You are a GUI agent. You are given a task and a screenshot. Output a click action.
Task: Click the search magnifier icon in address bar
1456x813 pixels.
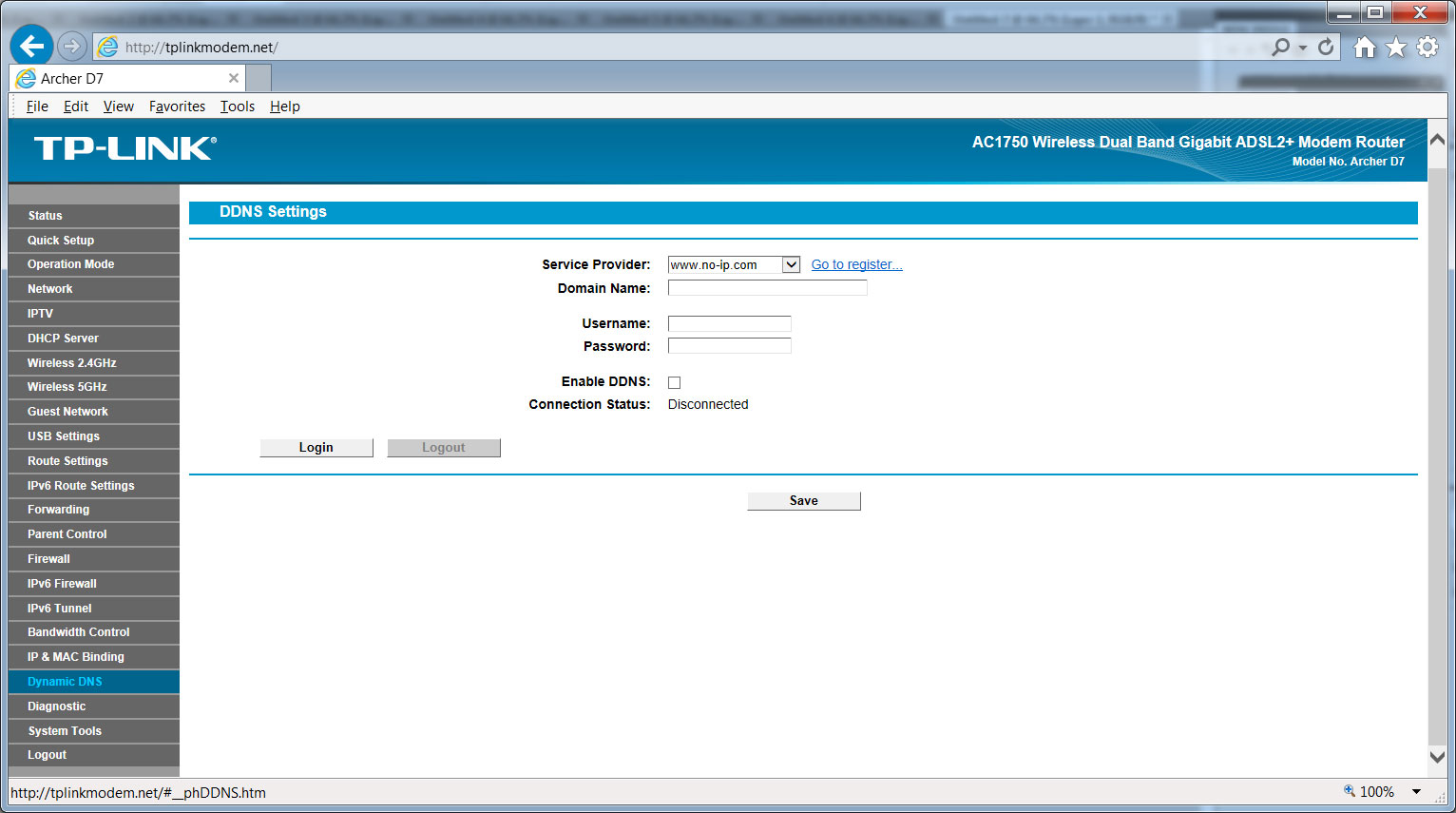click(x=1281, y=47)
